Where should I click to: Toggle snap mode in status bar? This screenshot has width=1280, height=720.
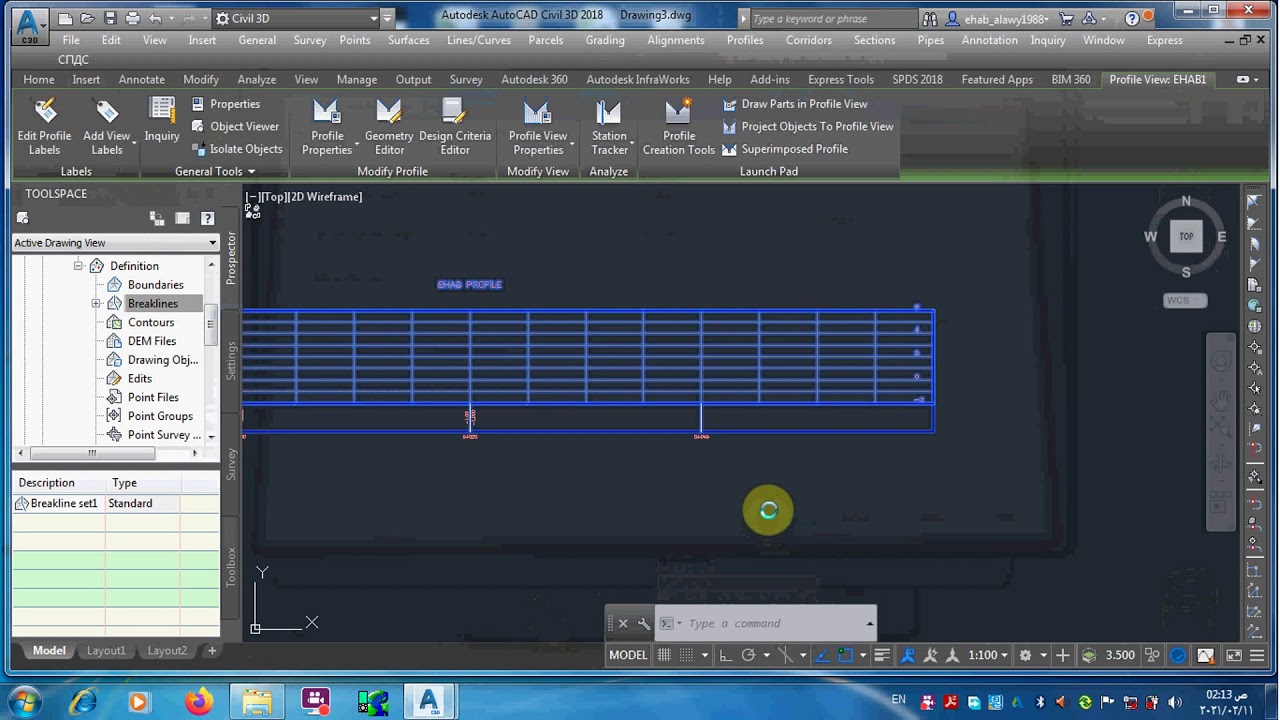(x=686, y=655)
